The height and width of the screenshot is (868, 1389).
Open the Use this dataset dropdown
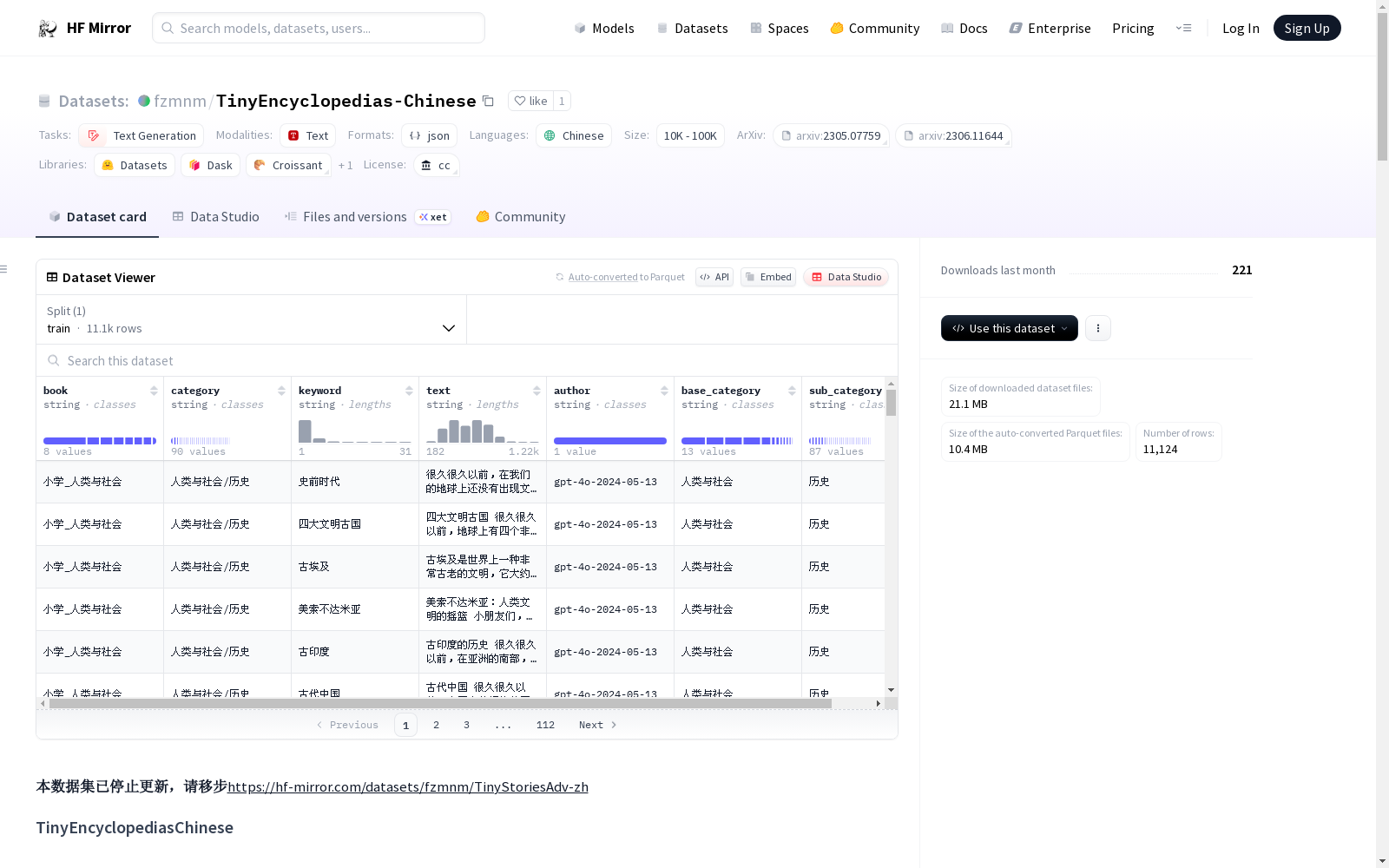click(x=1010, y=328)
